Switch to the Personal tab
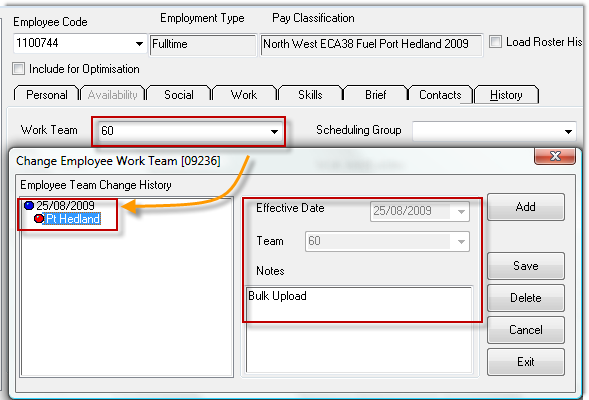This screenshot has width=589, height=400. pos(47,95)
